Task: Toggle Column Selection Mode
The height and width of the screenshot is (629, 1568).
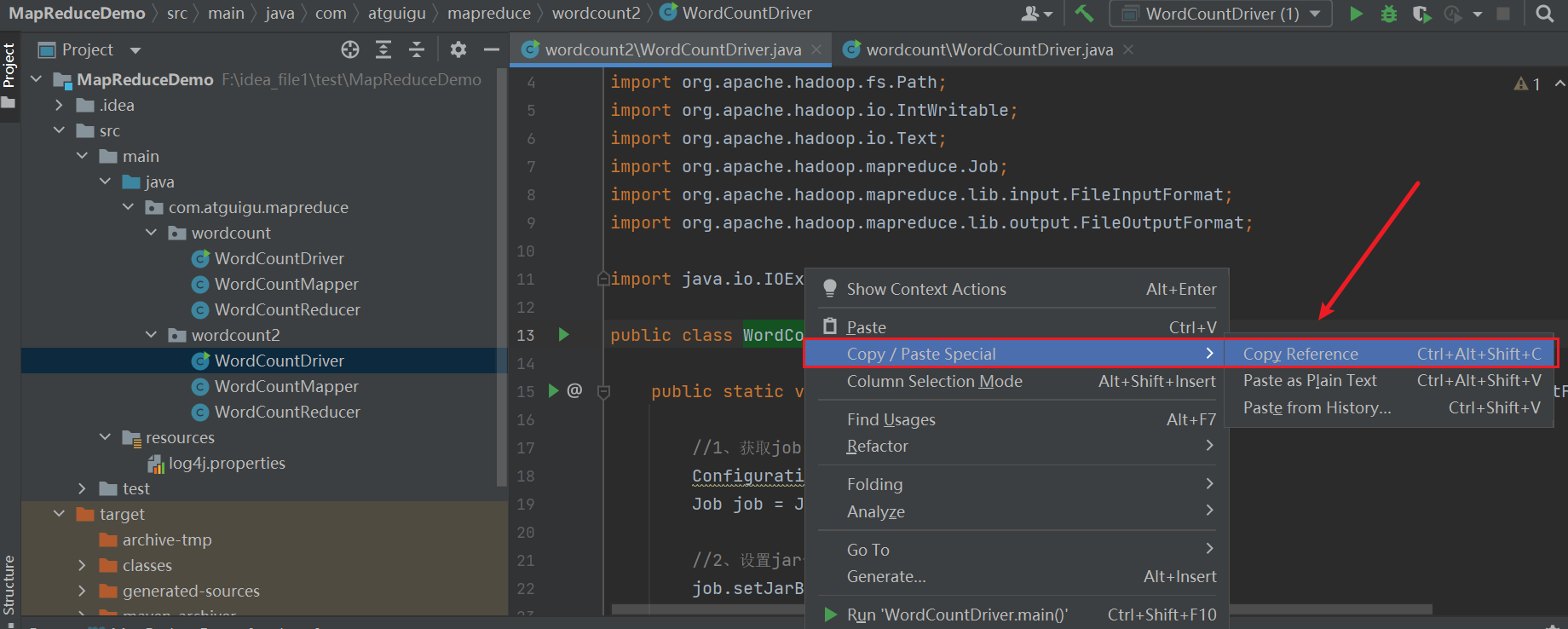Action: pos(1017,381)
